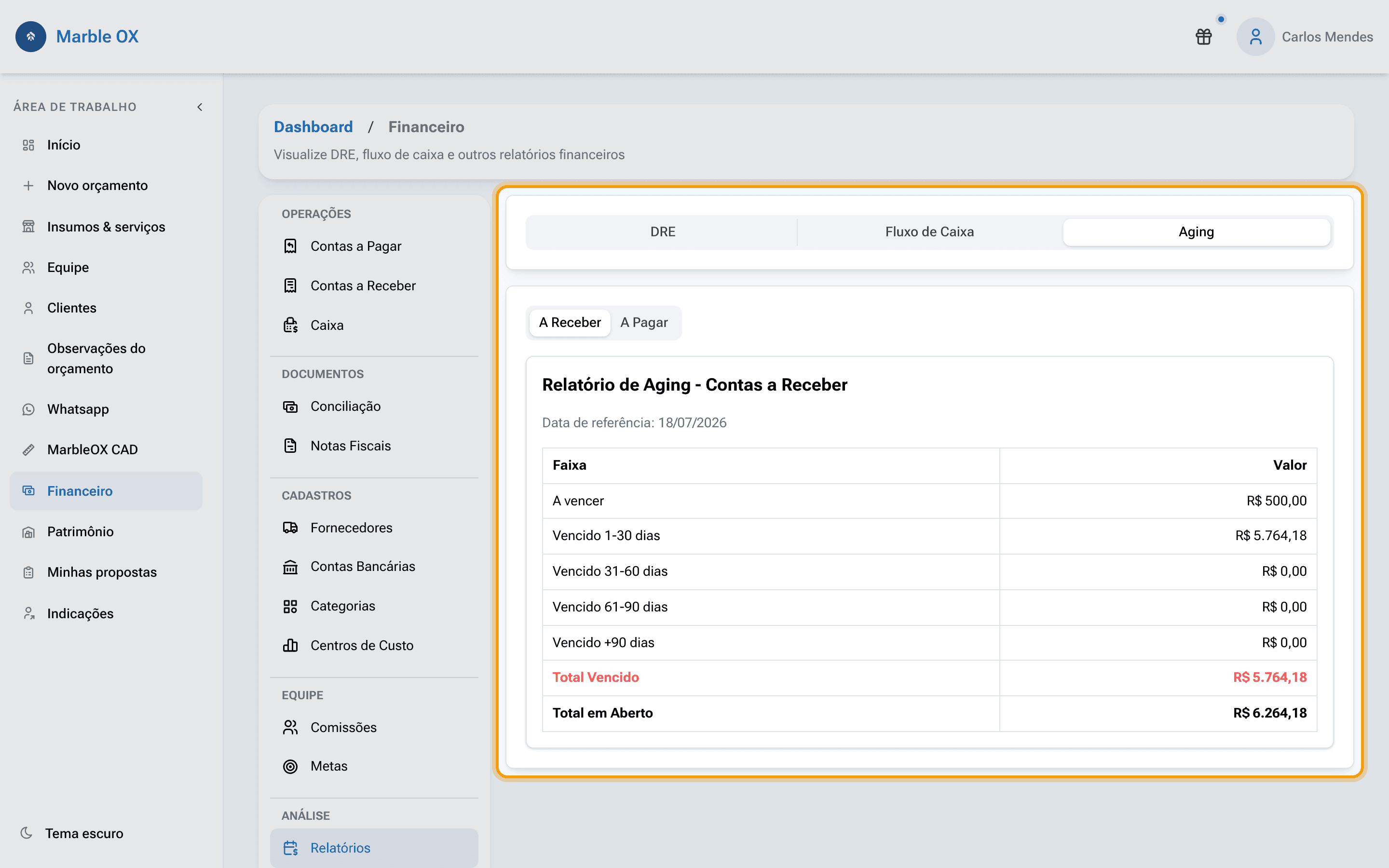Viewport: 1389px width, 868px height.
Task: Click the Centros de Custo chart icon
Action: tap(290, 646)
